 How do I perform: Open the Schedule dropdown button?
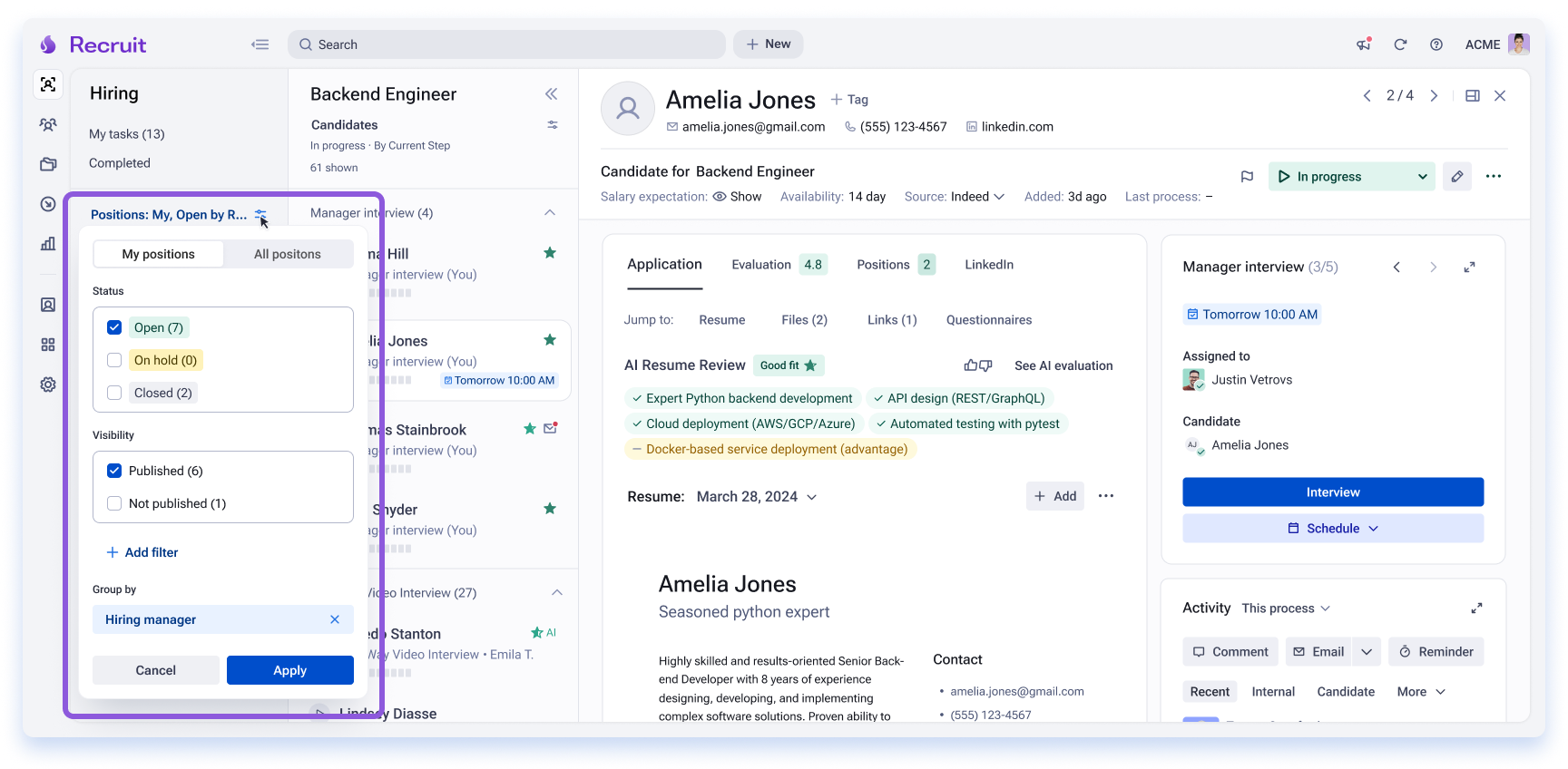(1333, 528)
